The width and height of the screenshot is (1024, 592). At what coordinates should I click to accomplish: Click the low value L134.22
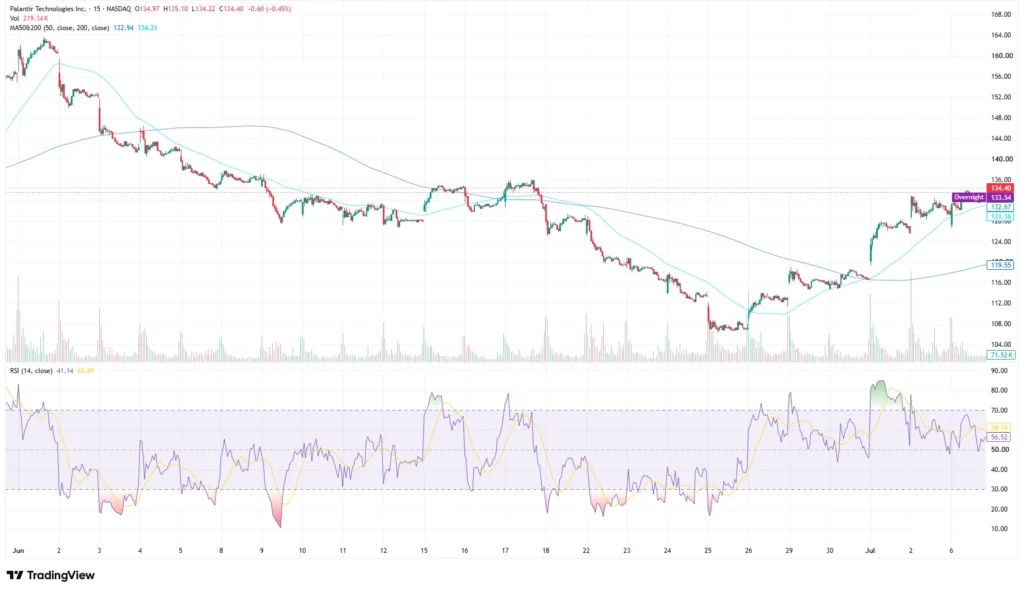tap(204, 9)
